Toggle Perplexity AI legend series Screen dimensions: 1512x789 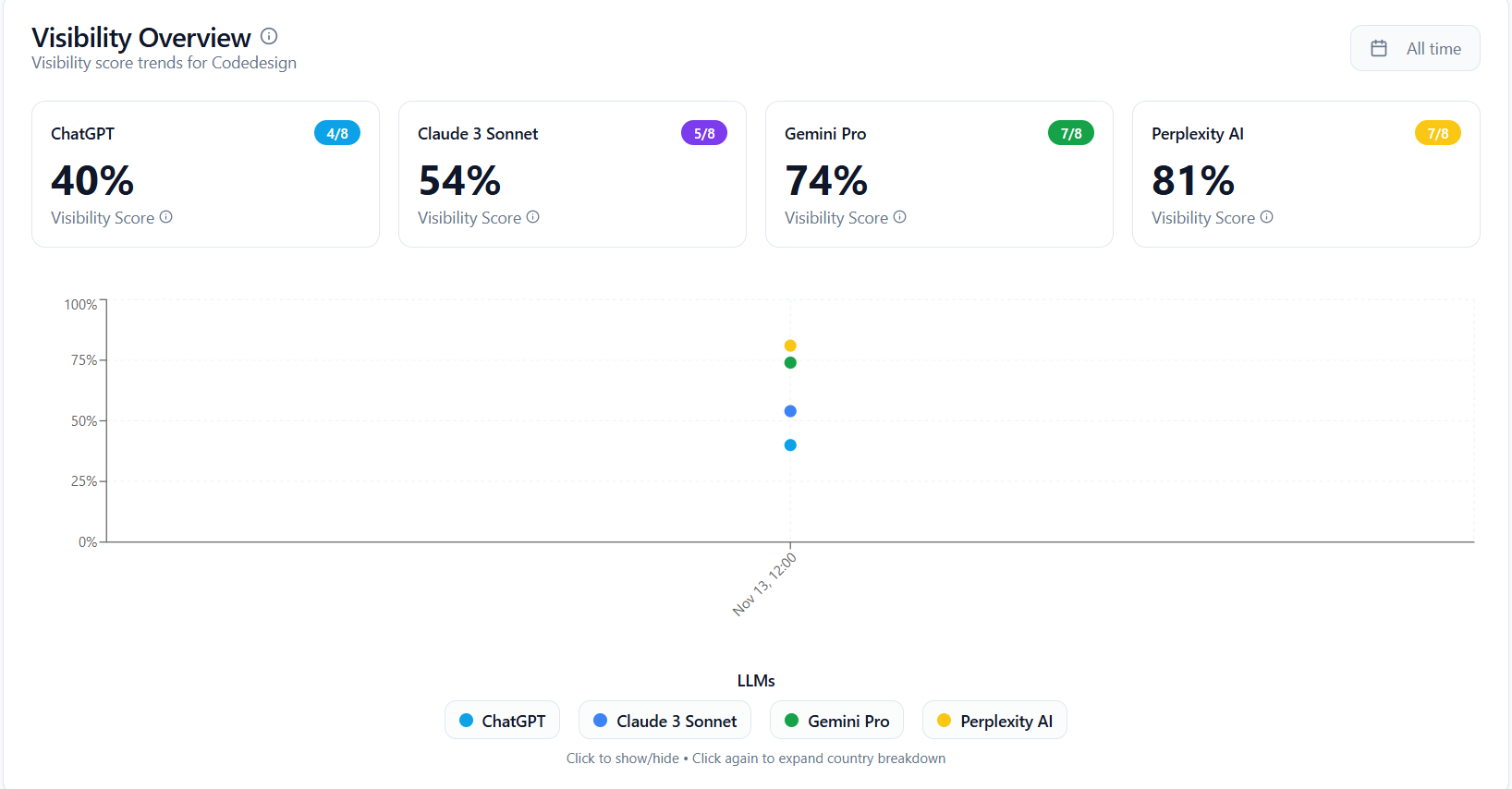994,721
